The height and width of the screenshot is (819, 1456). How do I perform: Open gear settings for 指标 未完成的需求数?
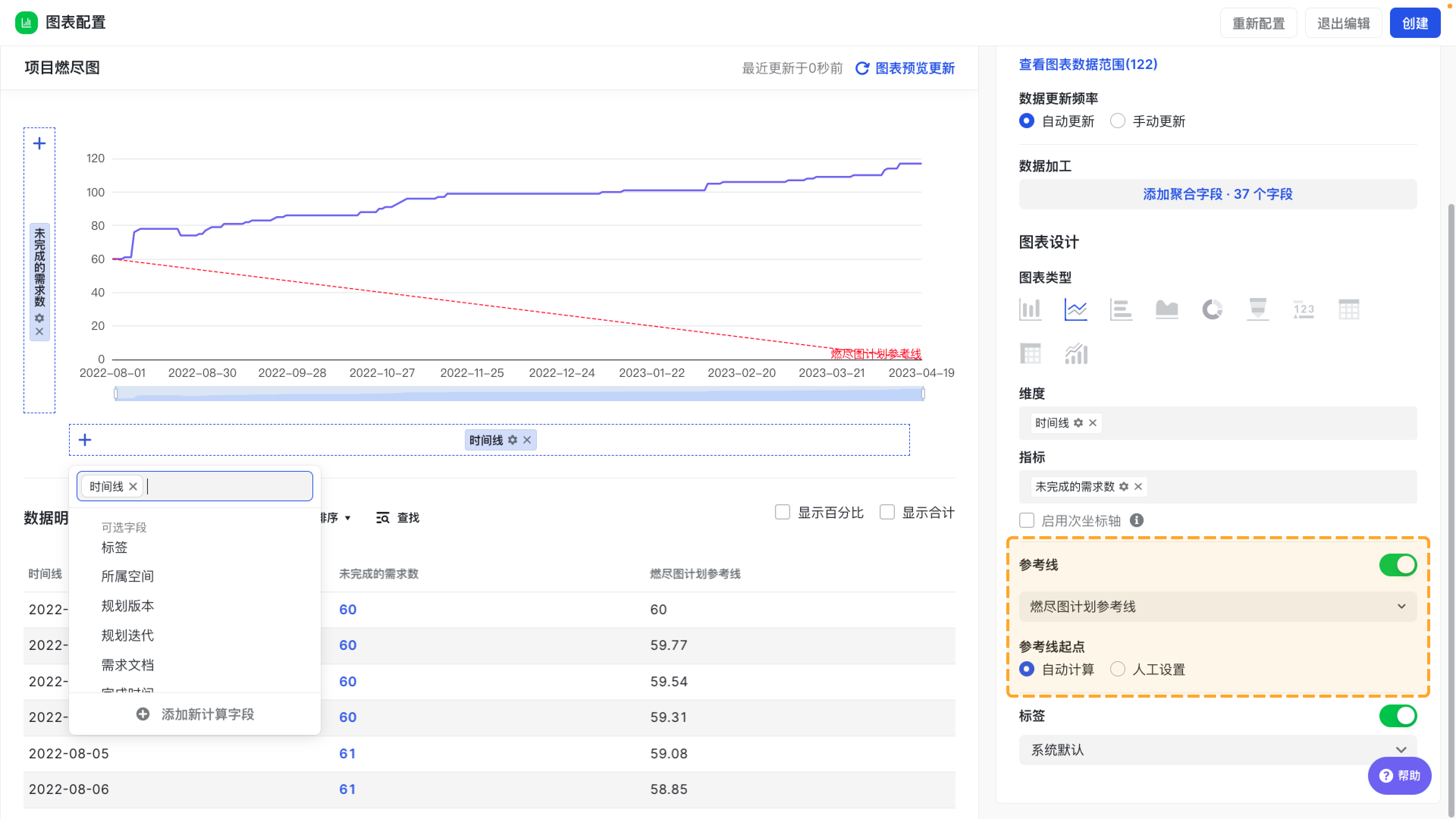pyautogui.click(x=1123, y=486)
